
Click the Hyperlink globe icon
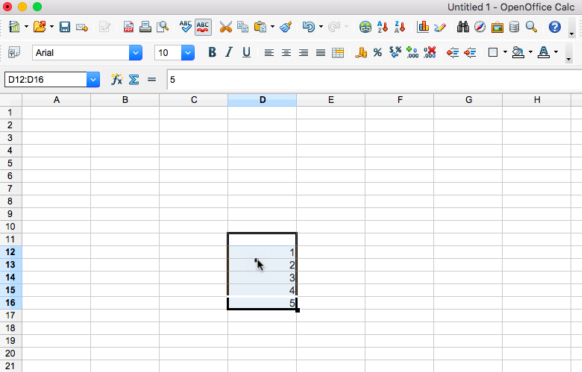tap(365, 27)
